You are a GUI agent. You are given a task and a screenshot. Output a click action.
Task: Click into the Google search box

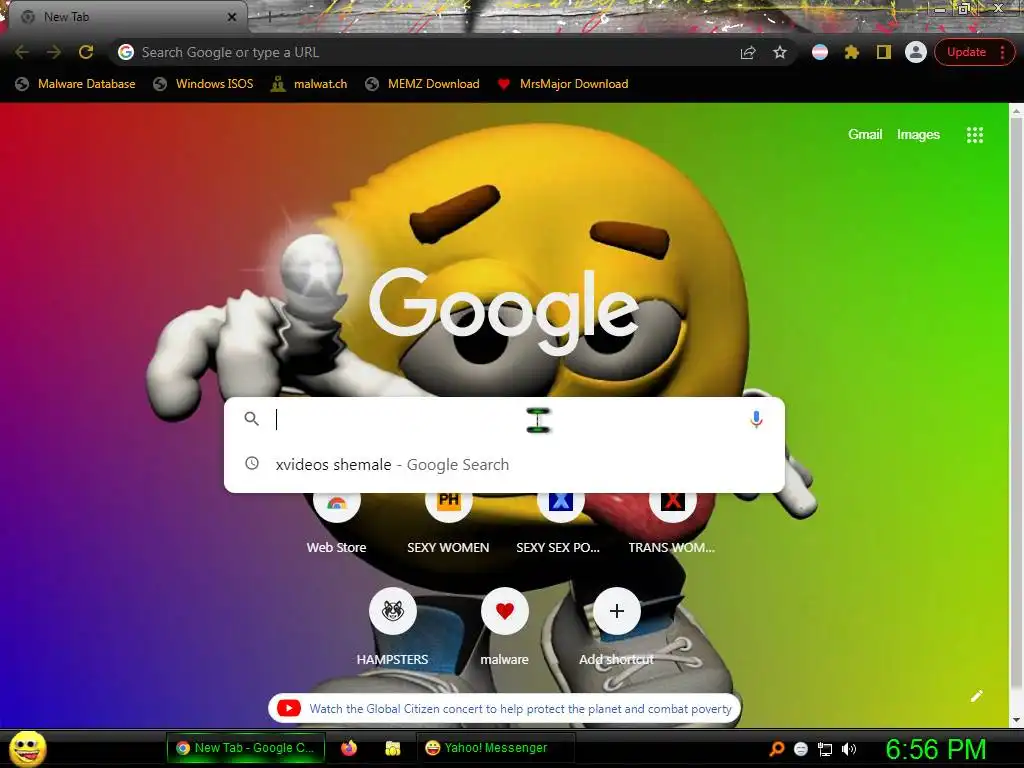pyautogui.click(x=504, y=419)
